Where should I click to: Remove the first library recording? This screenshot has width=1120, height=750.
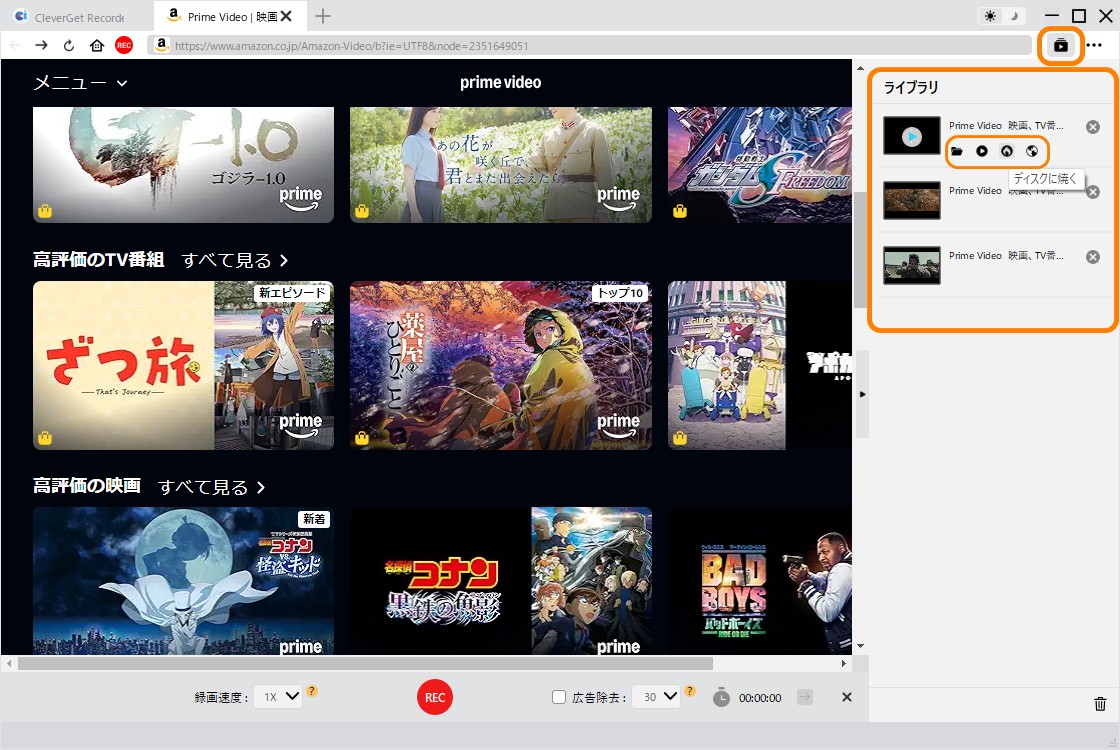[x=1093, y=127]
